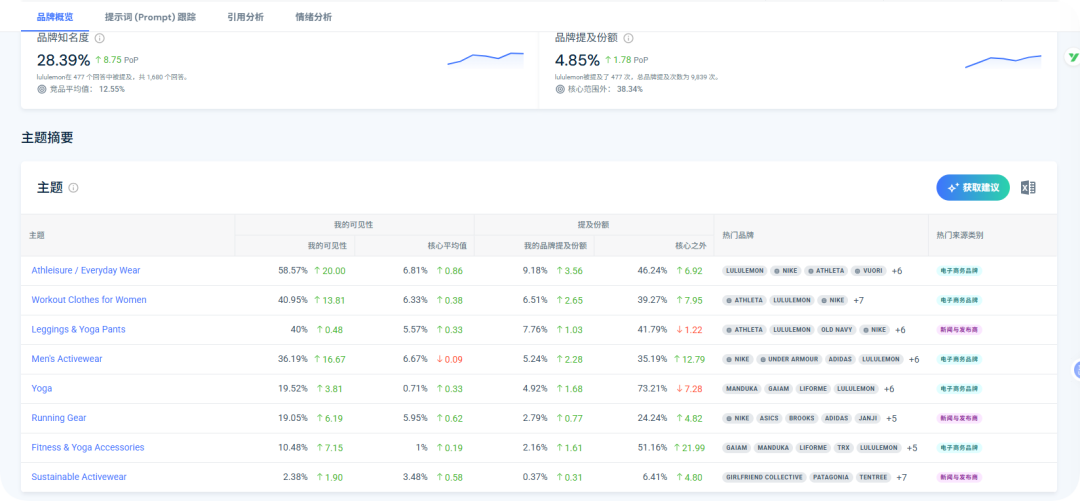Screen dimensions: 1080x501
Task: Expand +6 brands in Athleisure row
Action: [x=897, y=271]
